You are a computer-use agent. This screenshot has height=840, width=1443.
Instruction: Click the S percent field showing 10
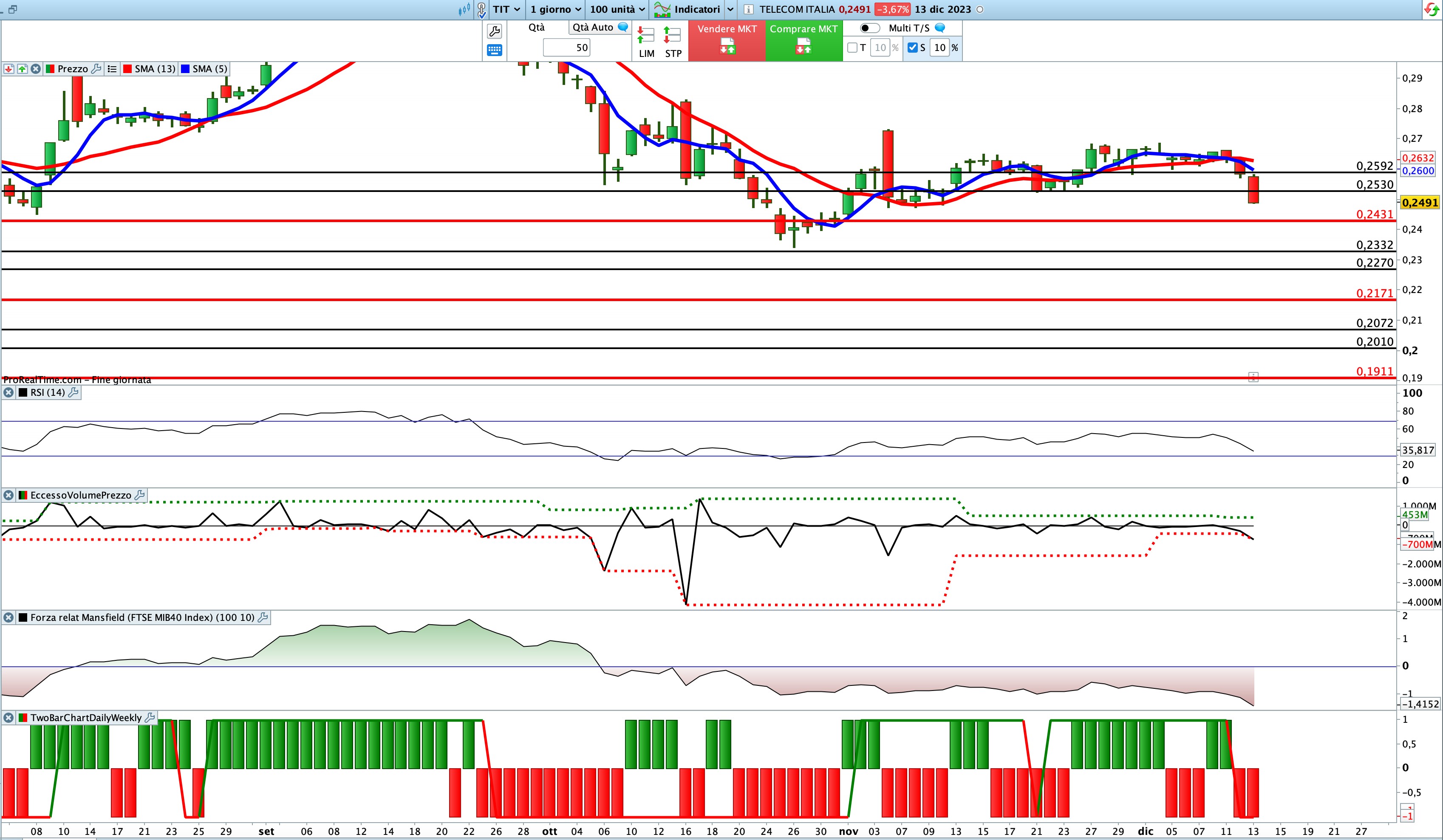click(939, 48)
